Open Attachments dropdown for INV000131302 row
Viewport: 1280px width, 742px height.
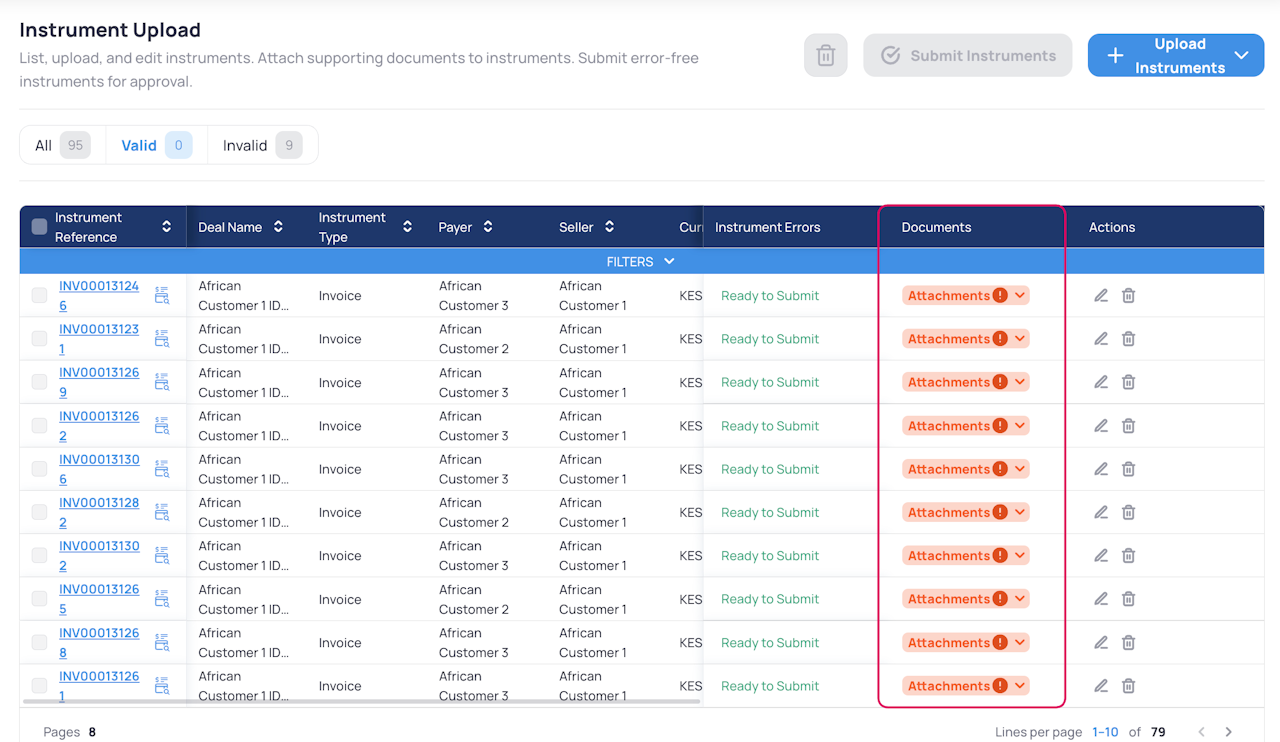(x=1019, y=556)
